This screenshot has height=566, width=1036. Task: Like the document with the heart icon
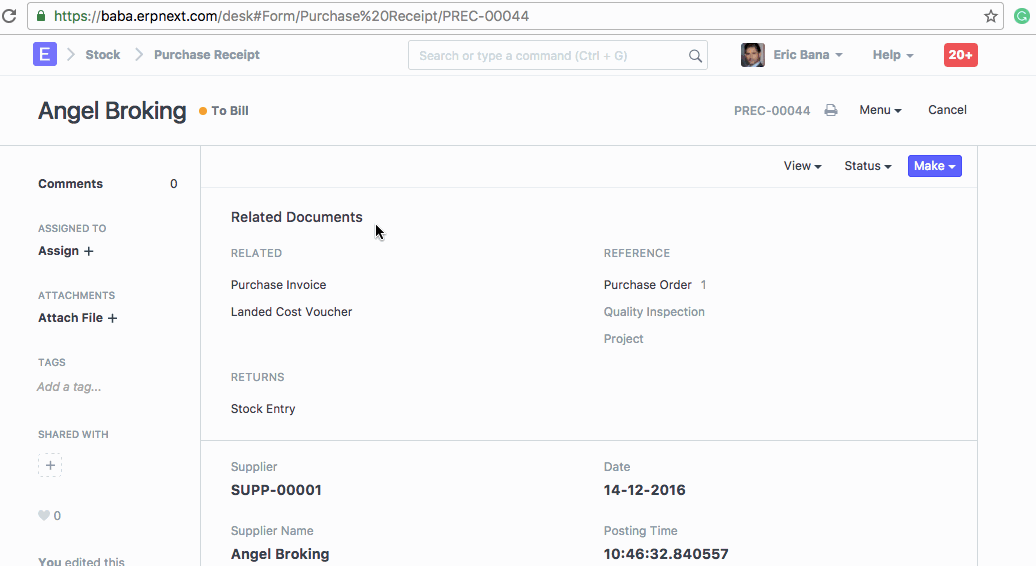pos(44,516)
